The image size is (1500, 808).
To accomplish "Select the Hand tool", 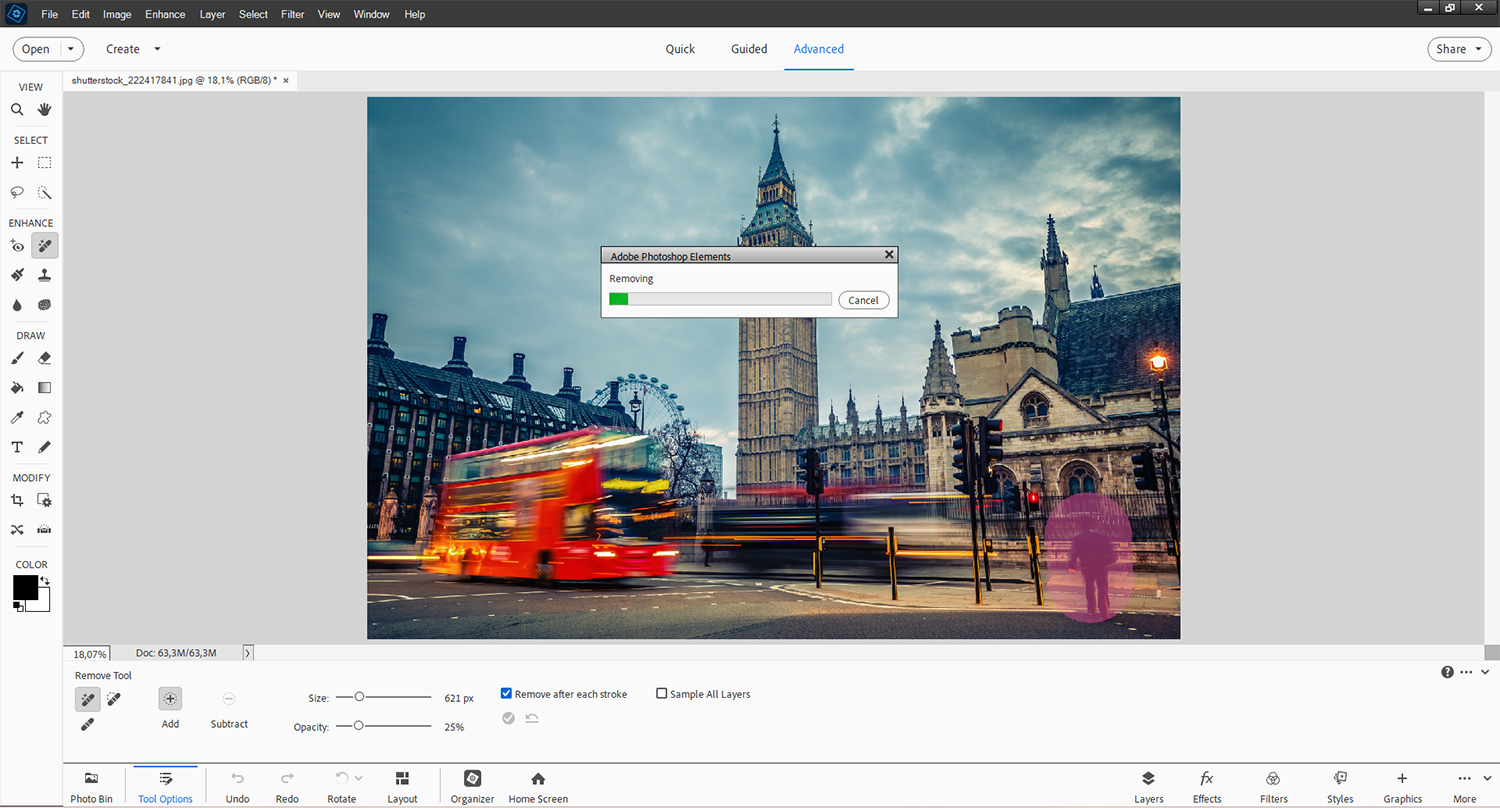I will [x=45, y=110].
